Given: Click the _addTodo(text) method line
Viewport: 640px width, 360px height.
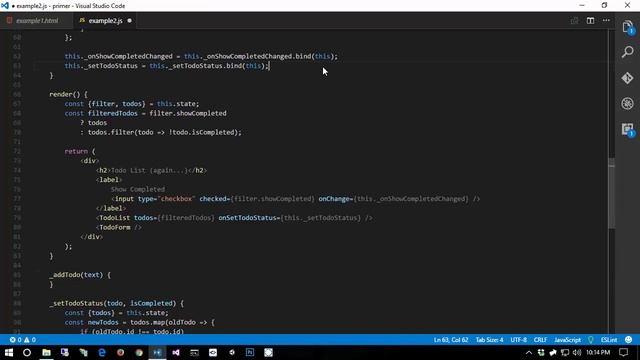Looking at the screenshot, I should pos(80,275).
